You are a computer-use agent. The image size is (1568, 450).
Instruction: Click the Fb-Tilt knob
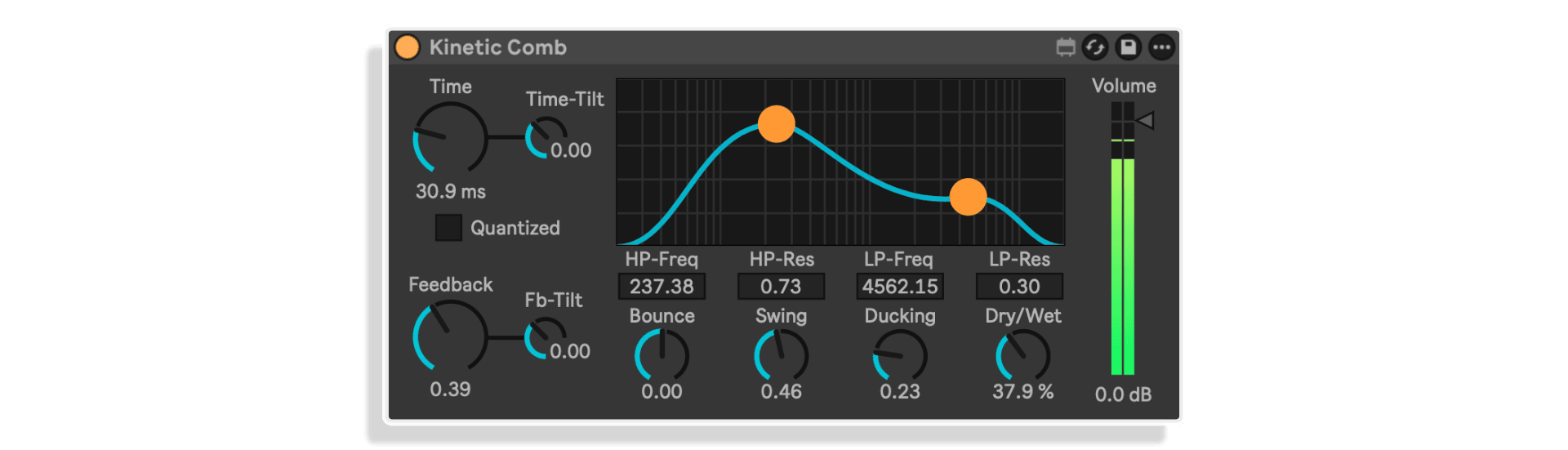tap(545, 338)
